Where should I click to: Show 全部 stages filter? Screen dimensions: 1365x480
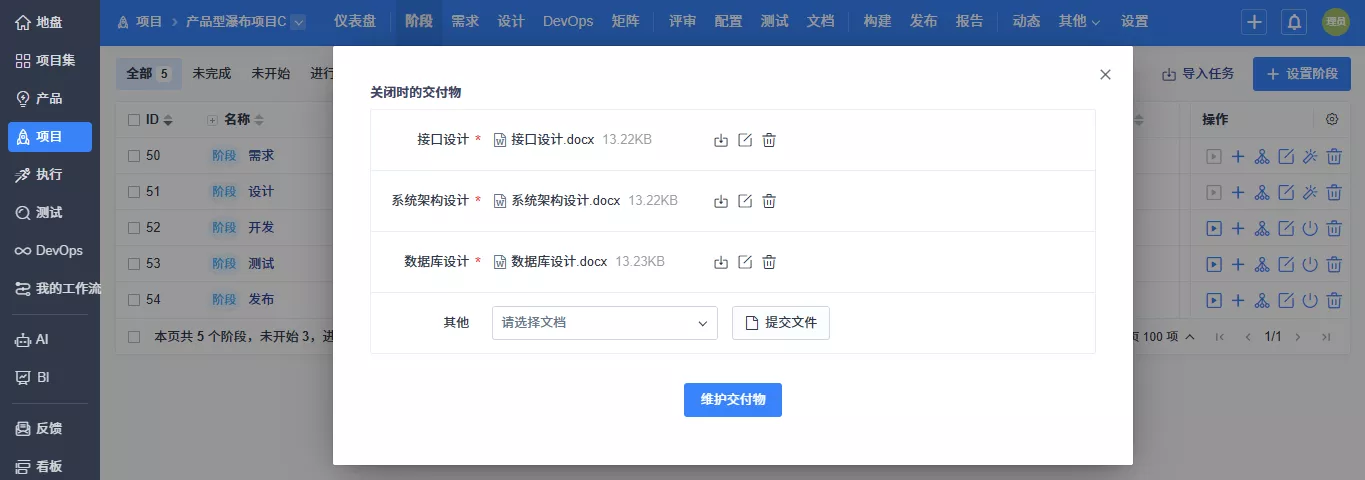point(149,74)
